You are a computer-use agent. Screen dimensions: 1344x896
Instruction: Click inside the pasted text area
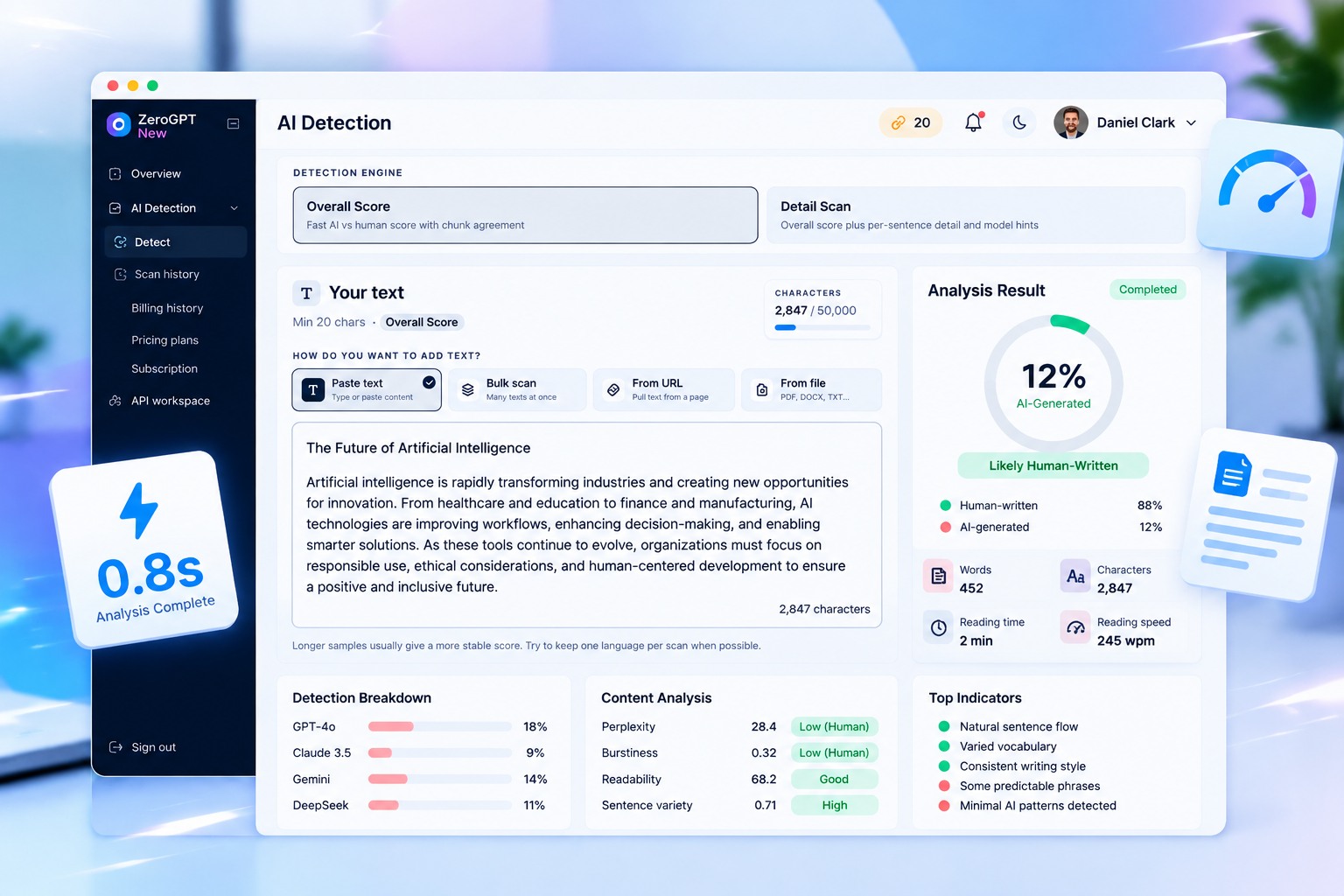587,525
